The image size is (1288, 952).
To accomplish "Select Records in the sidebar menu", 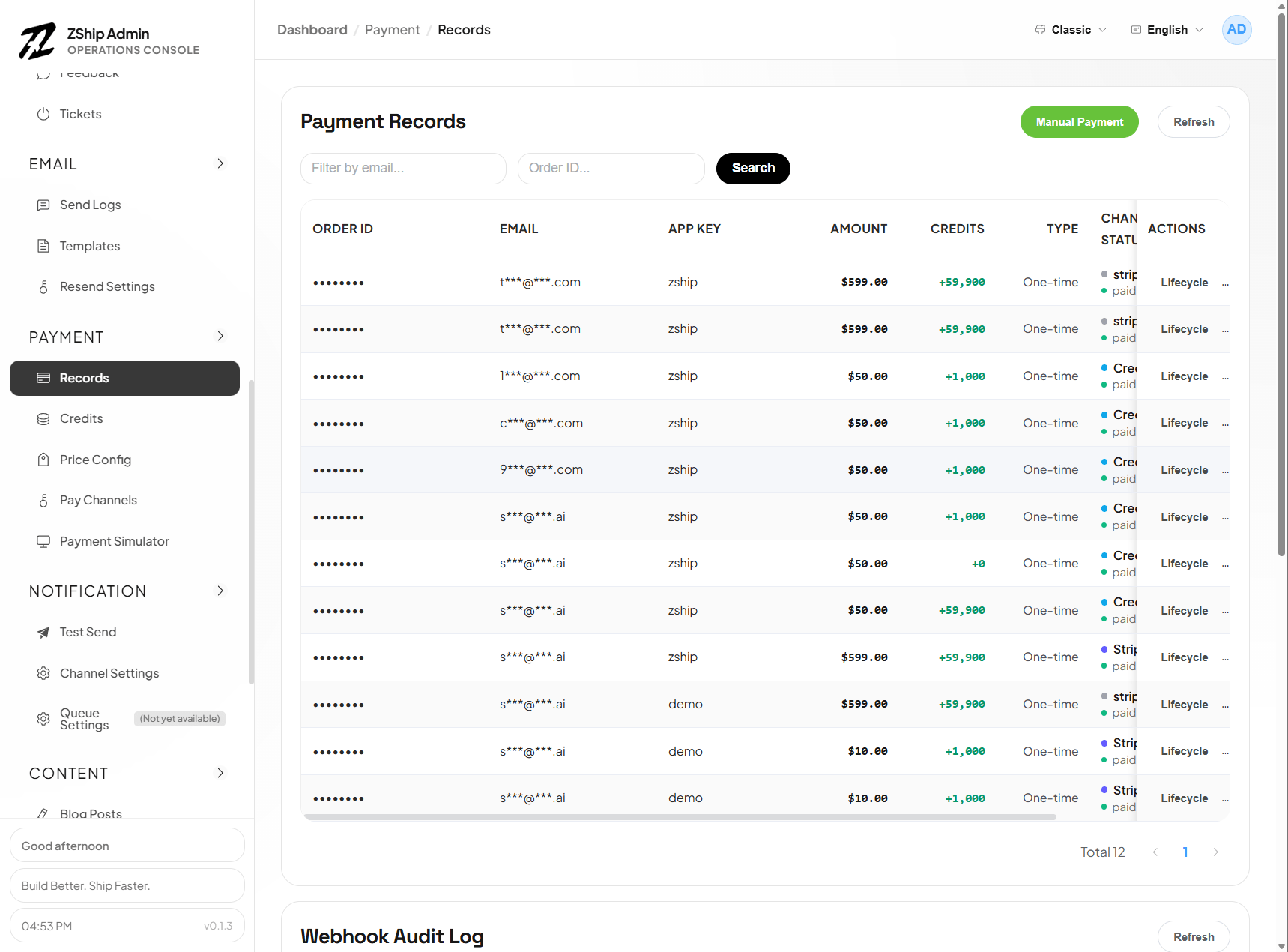I will point(124,378).
